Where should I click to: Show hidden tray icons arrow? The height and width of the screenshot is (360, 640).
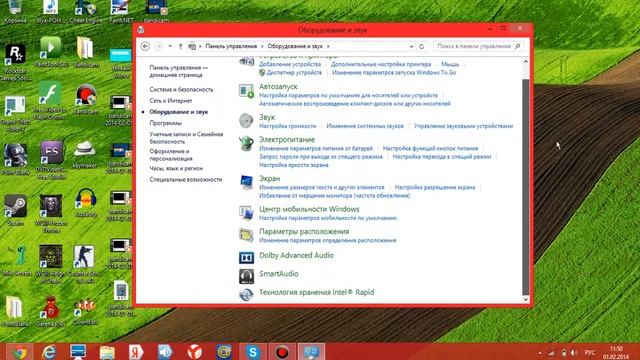[540, 353]
